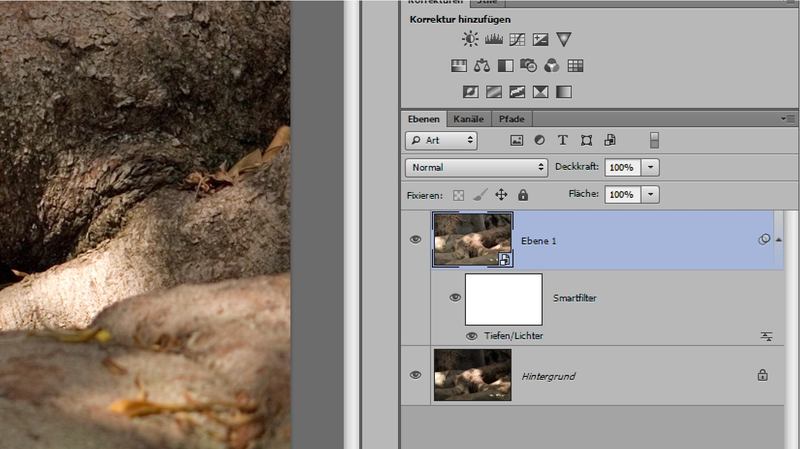Add a Curves adjustment layer

tap(517, 40)
